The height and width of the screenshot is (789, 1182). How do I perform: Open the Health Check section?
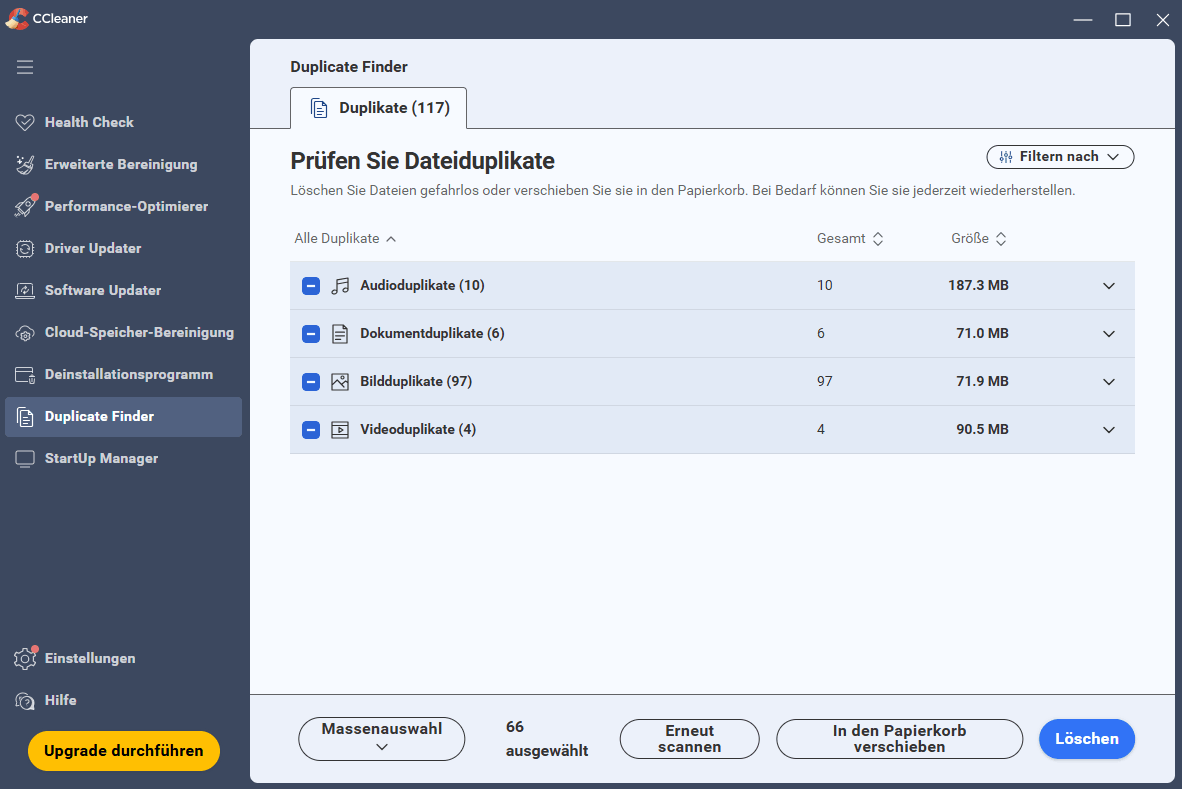pyautogui.click(x=124, y=122)
